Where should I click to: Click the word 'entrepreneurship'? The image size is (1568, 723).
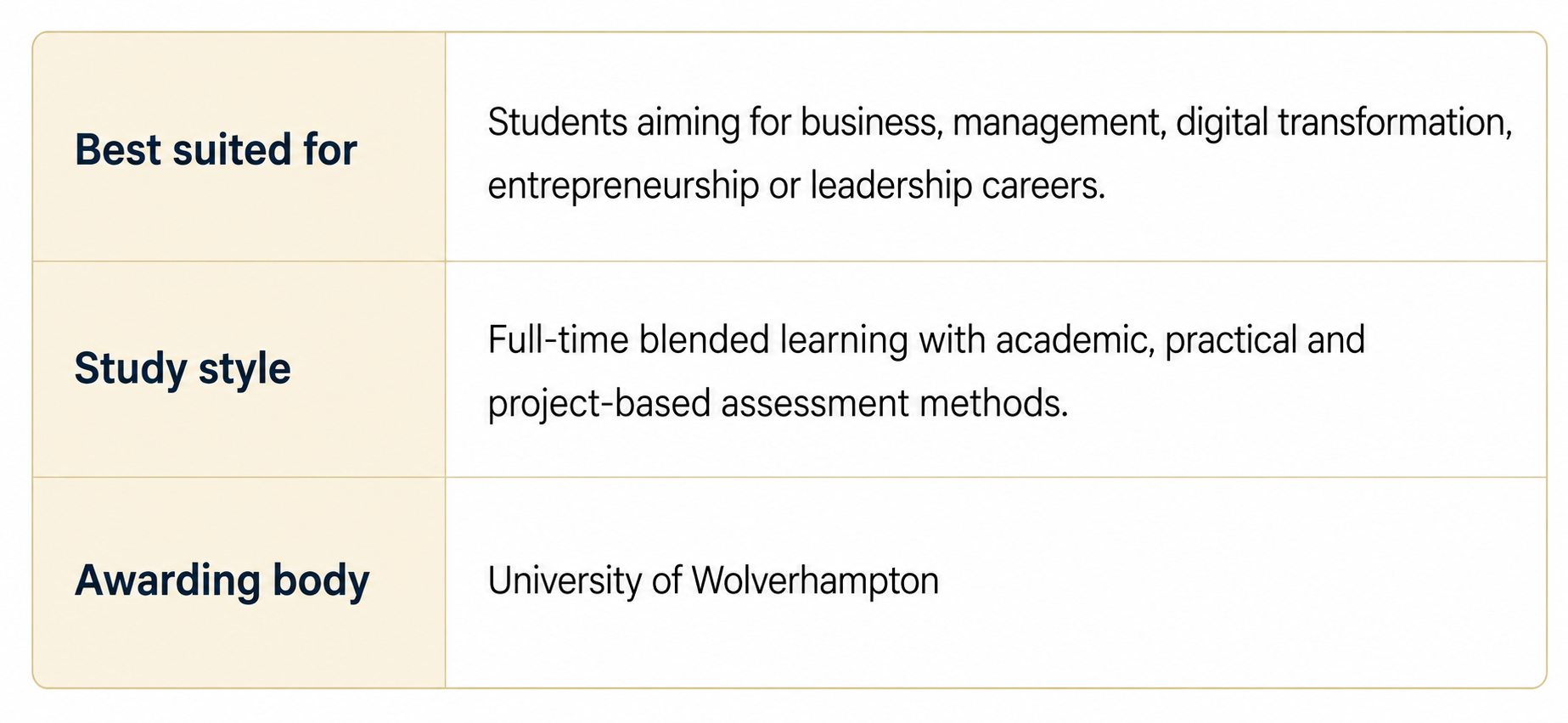[x=623, y=187]
